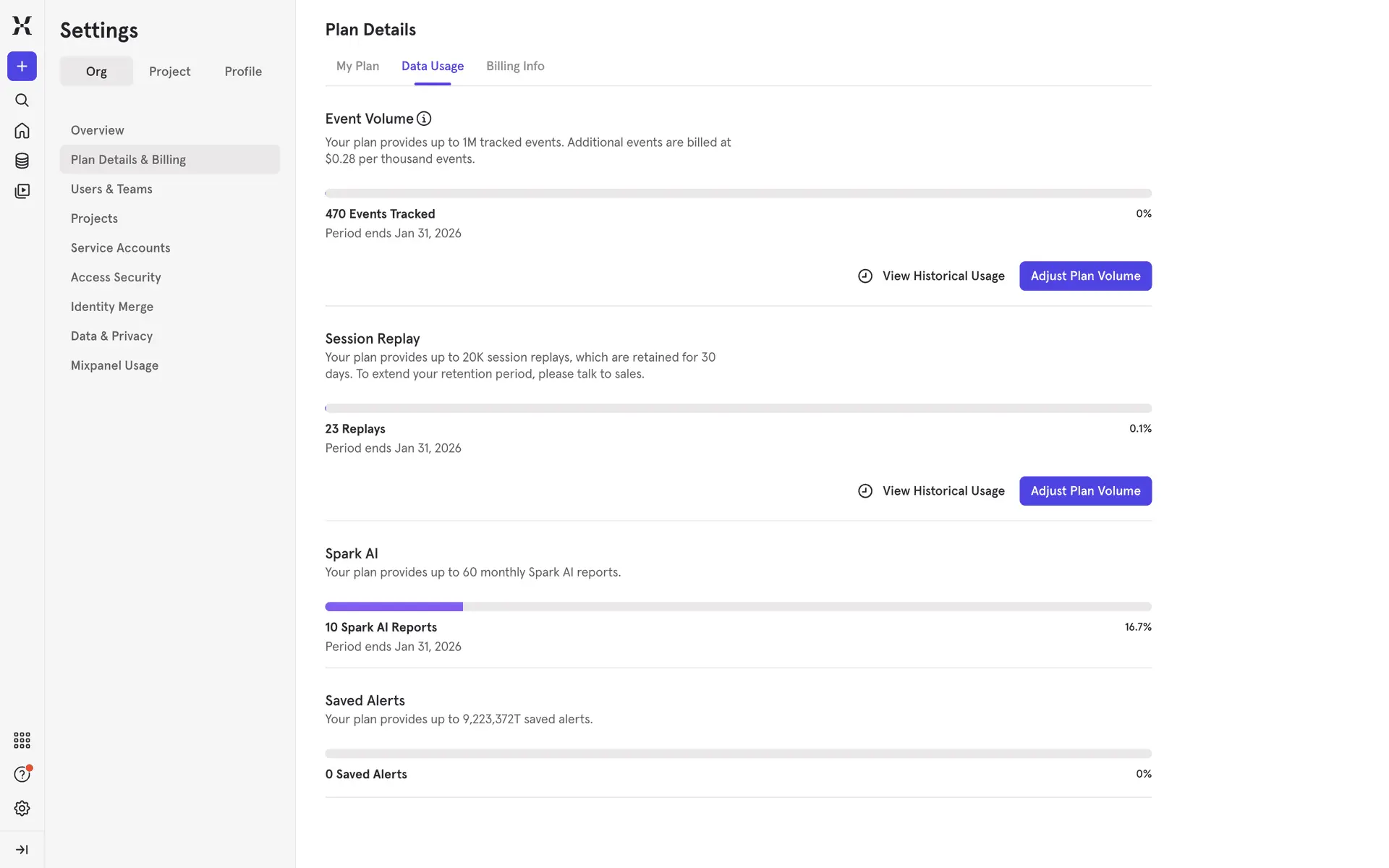Image resolution: width=1389 pixels, height=868 pixels.
Task: Expand the collapsed sidebar arrow
Action: click(x=22, y=849)
